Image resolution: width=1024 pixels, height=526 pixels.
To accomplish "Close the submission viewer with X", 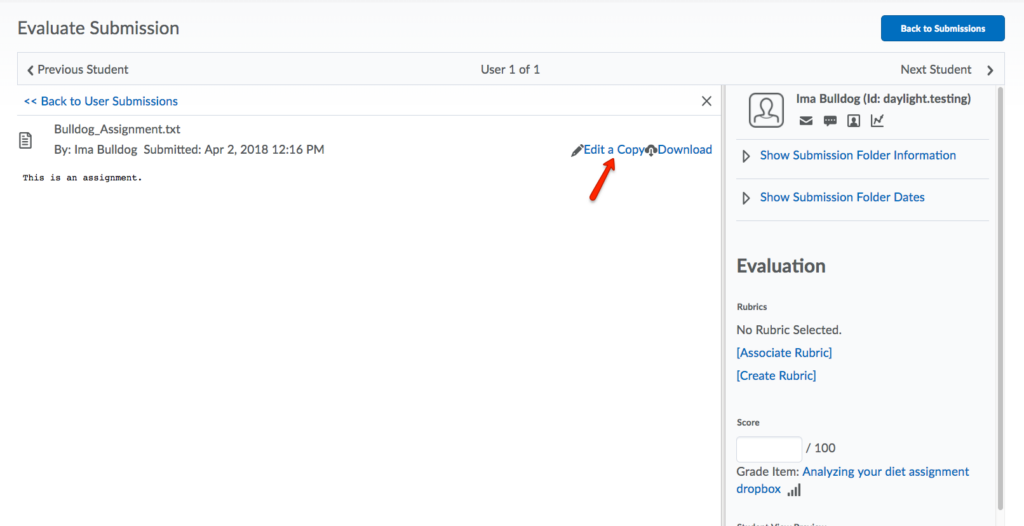I will pos(706,101).
